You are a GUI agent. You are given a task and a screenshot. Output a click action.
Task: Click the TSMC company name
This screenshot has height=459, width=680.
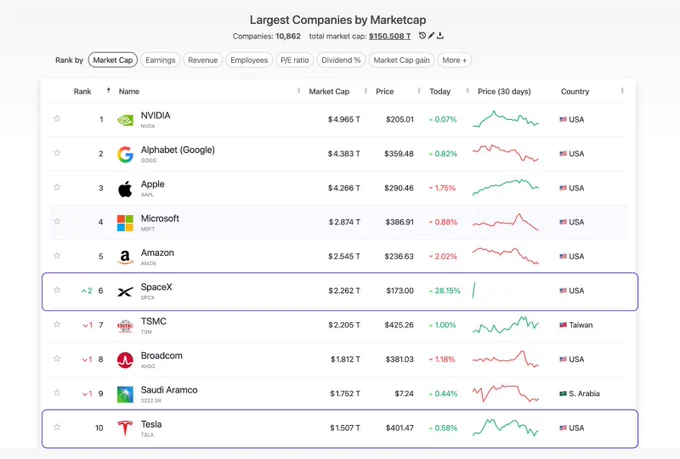point(154,321)
